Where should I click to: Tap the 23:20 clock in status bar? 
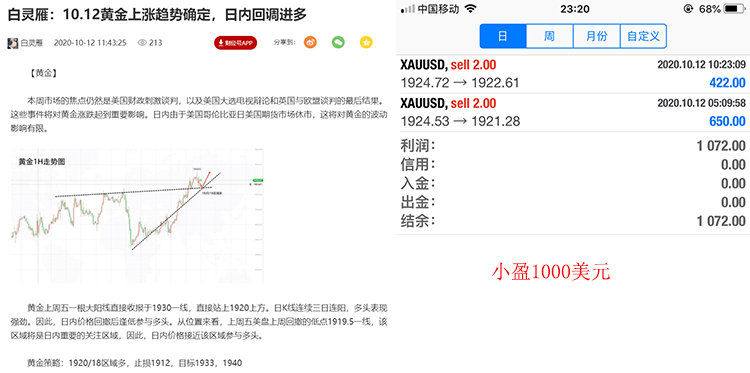coord(574,9)
